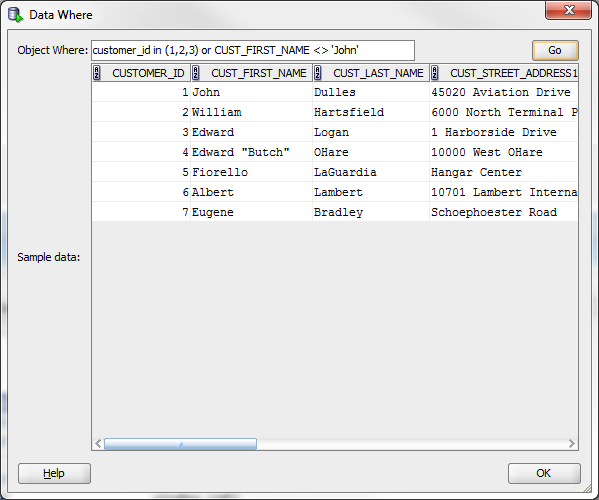Confirm the dialog with OK
Screen dimensions: 599x500
coord(544,473)
